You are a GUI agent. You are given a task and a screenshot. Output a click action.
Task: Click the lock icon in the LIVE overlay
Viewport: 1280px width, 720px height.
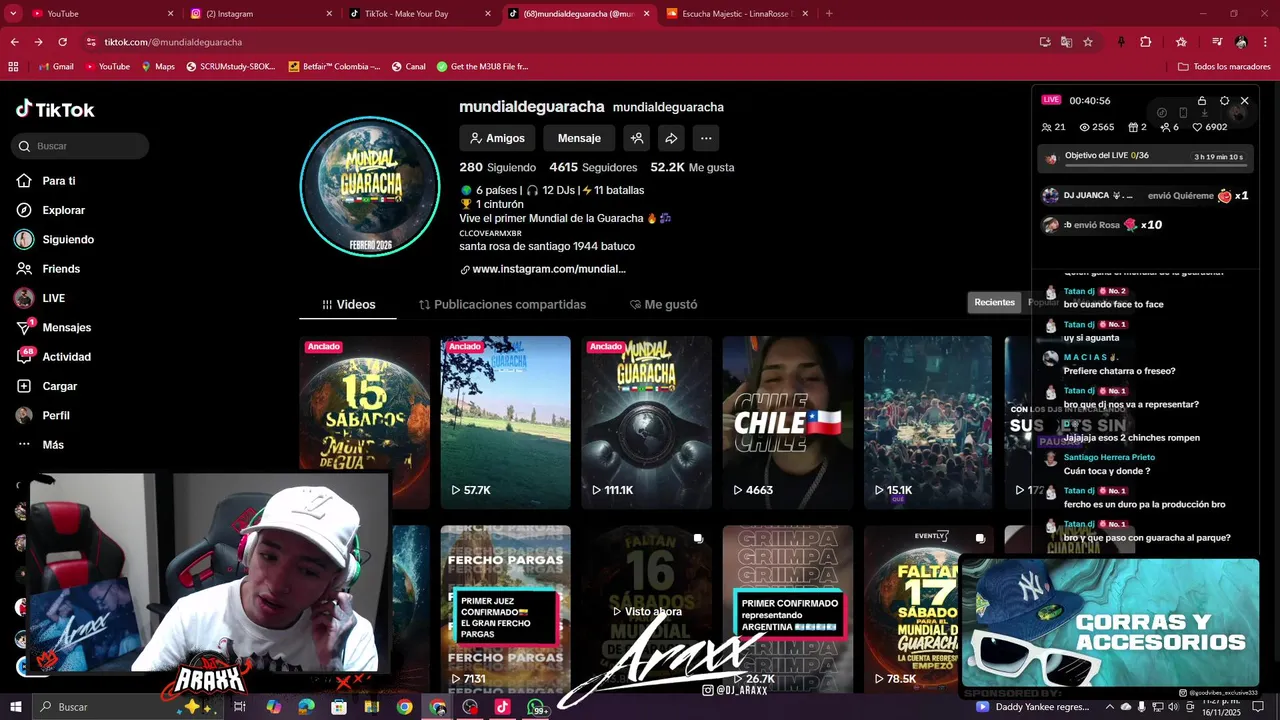click(1202, 101)
